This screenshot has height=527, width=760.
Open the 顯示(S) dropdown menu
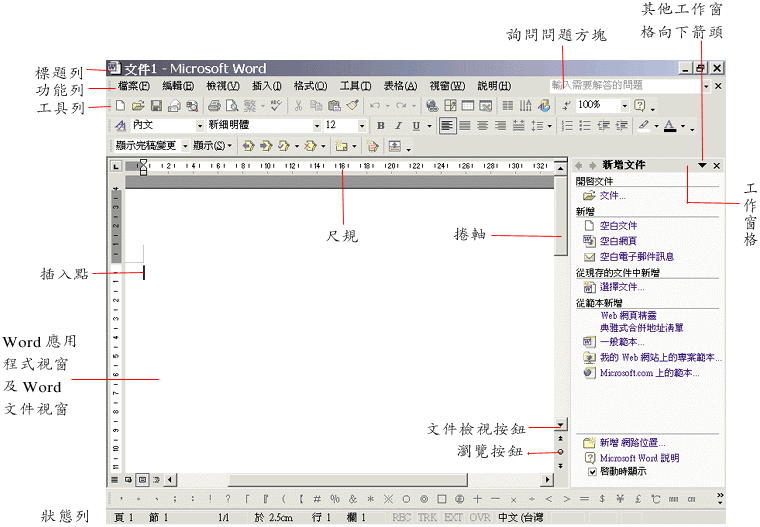coord(212,145)
